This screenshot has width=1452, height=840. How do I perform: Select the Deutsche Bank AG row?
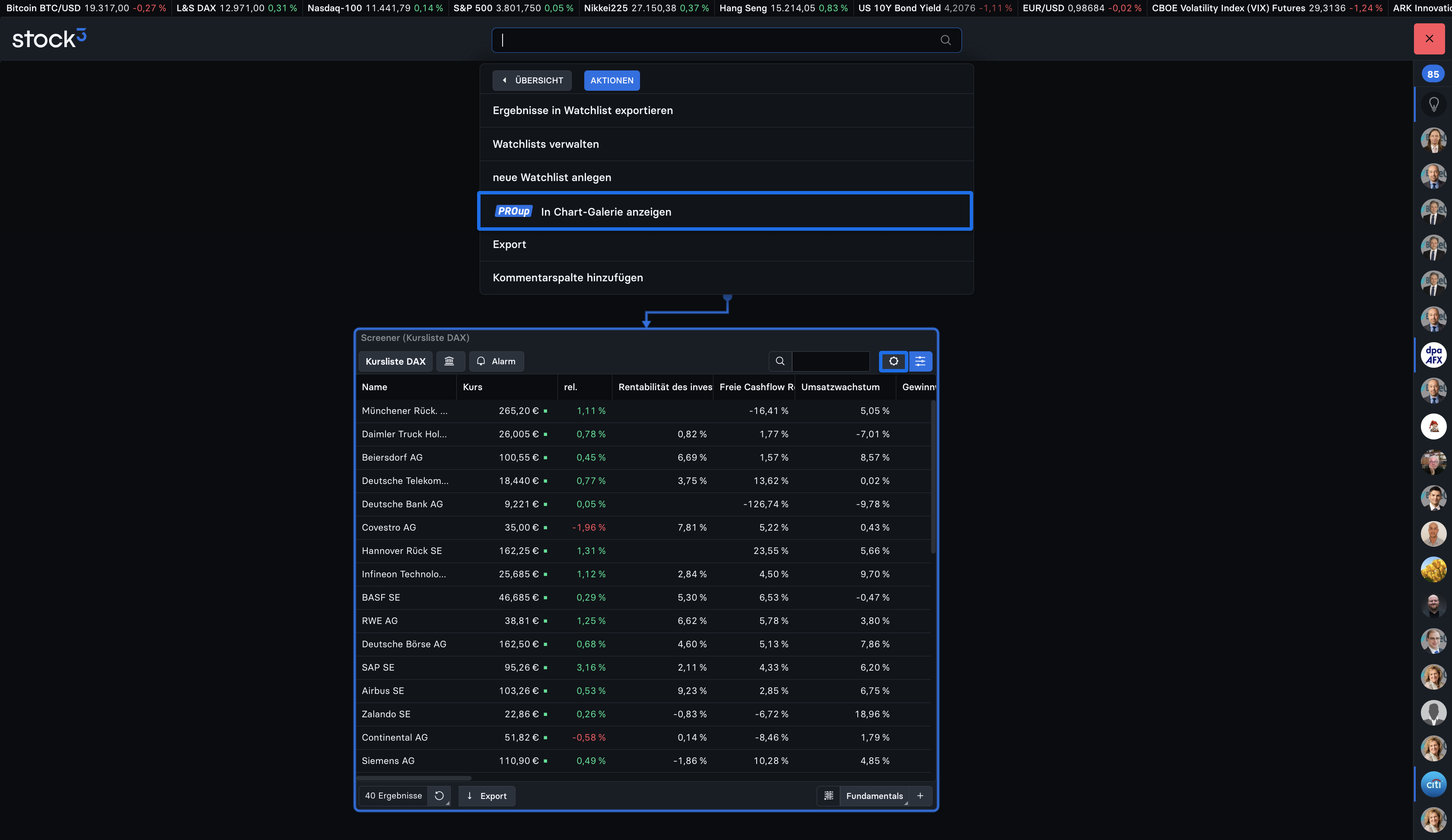[x=643, y=504]
